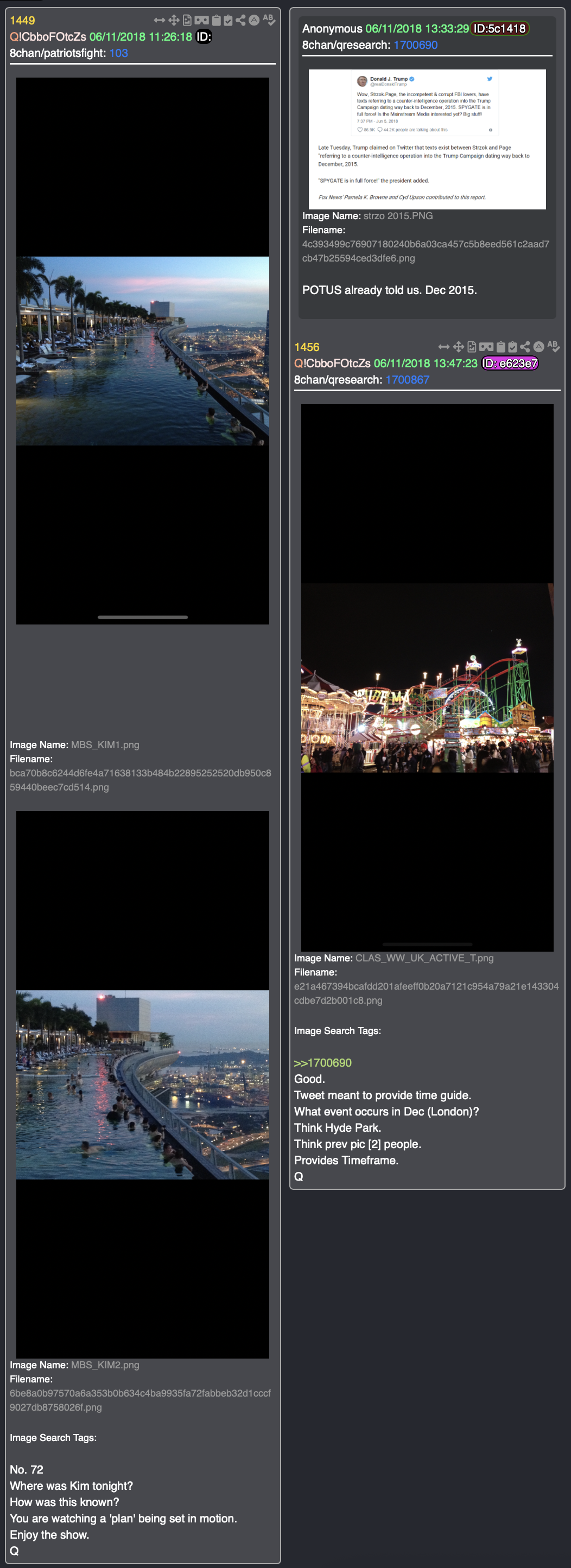
Task: Click the image file icon on post 1449
Action: pos(187,21)
